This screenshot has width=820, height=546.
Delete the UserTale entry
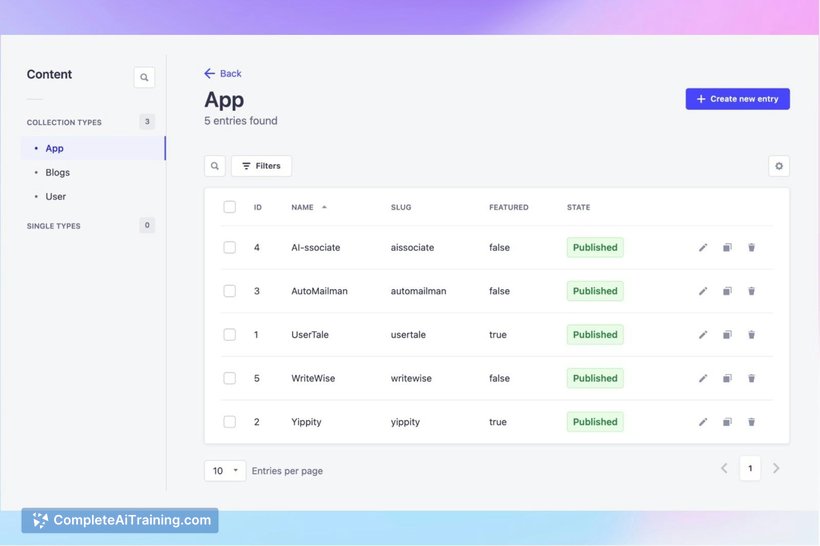[751, 335]
